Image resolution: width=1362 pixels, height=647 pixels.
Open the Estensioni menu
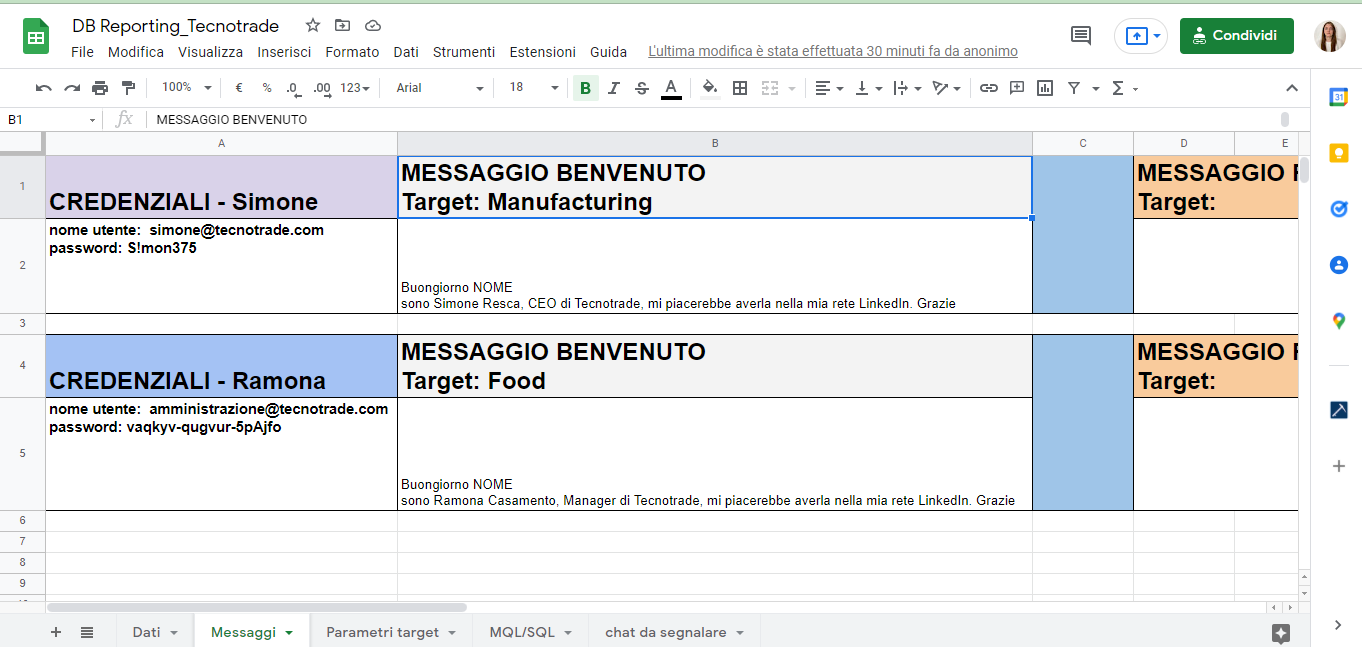pos(543,52)
